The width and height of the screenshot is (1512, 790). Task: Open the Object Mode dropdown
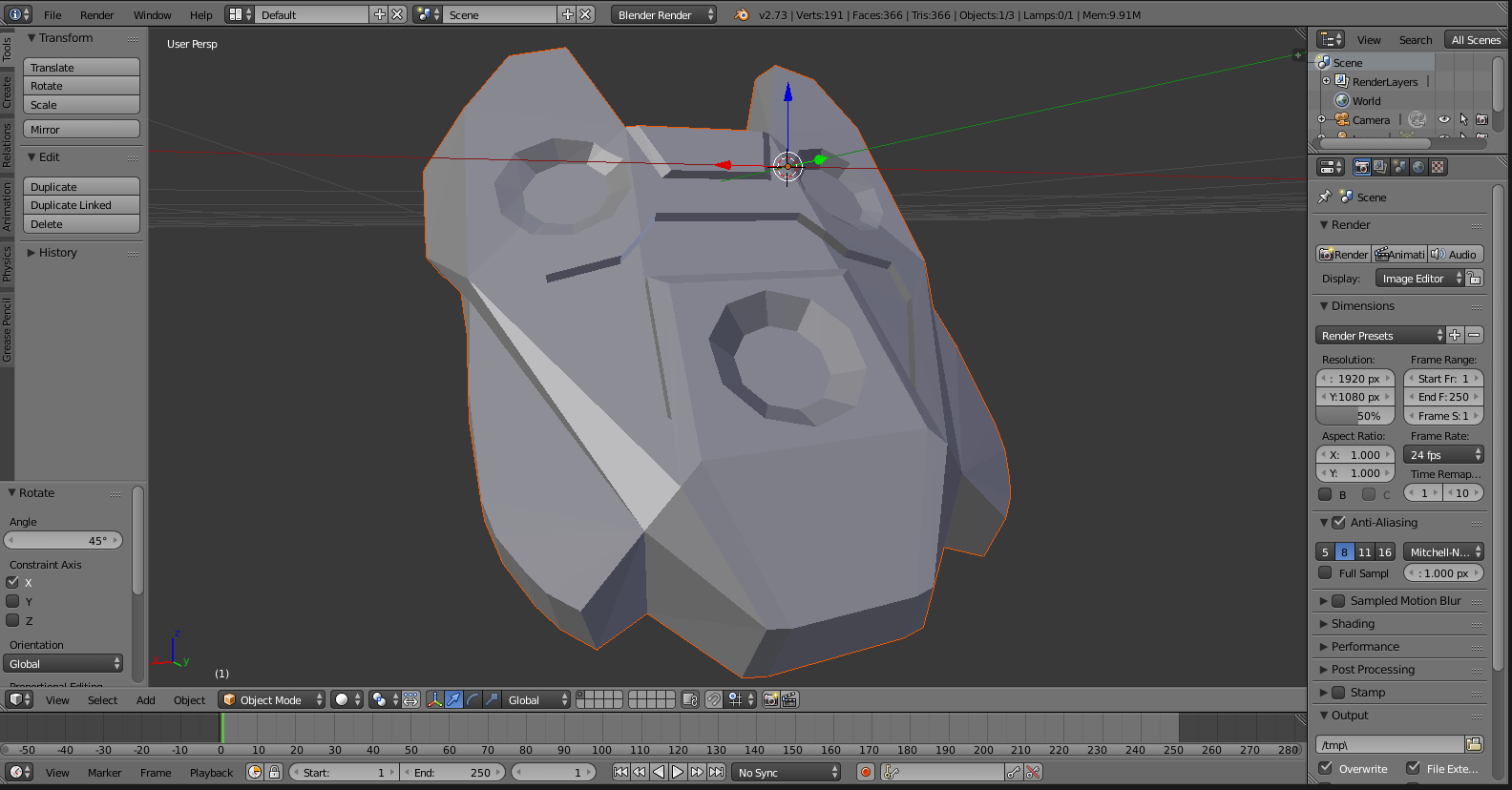coord(272,699)
